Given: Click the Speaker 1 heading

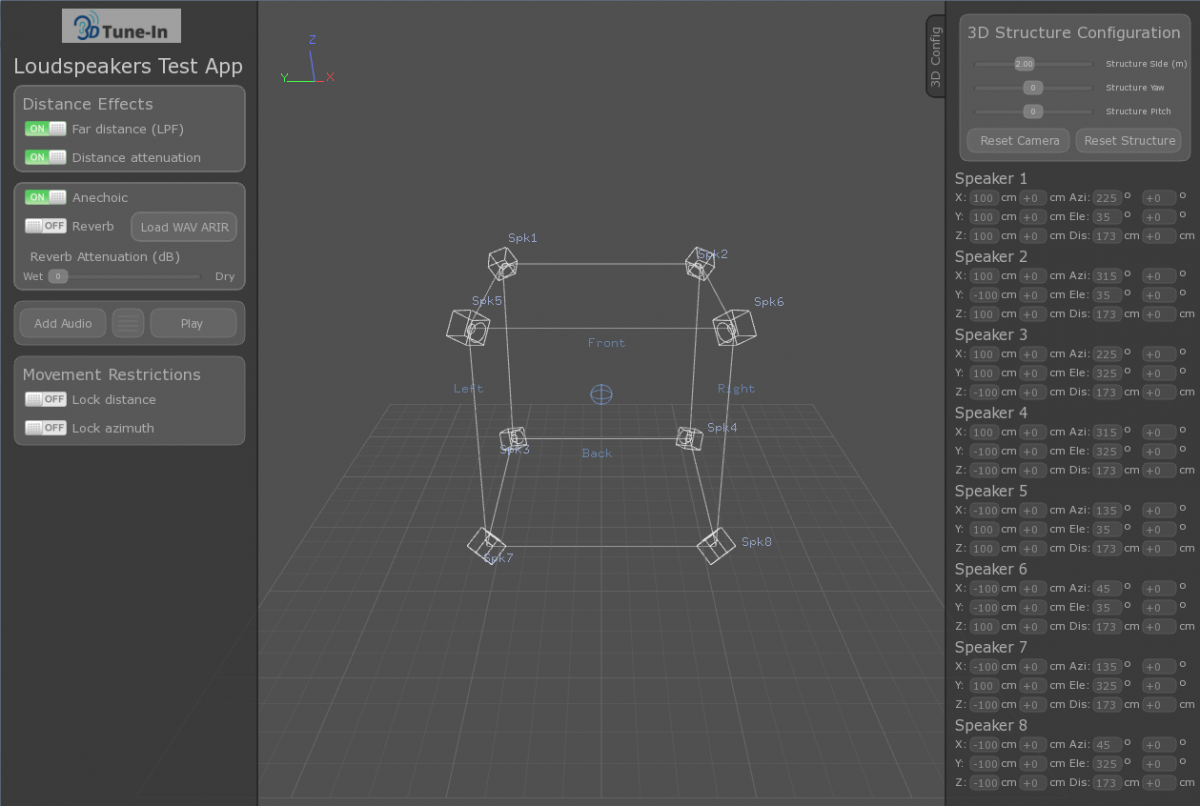Looking at the screenshot, I should coord(991,178).
